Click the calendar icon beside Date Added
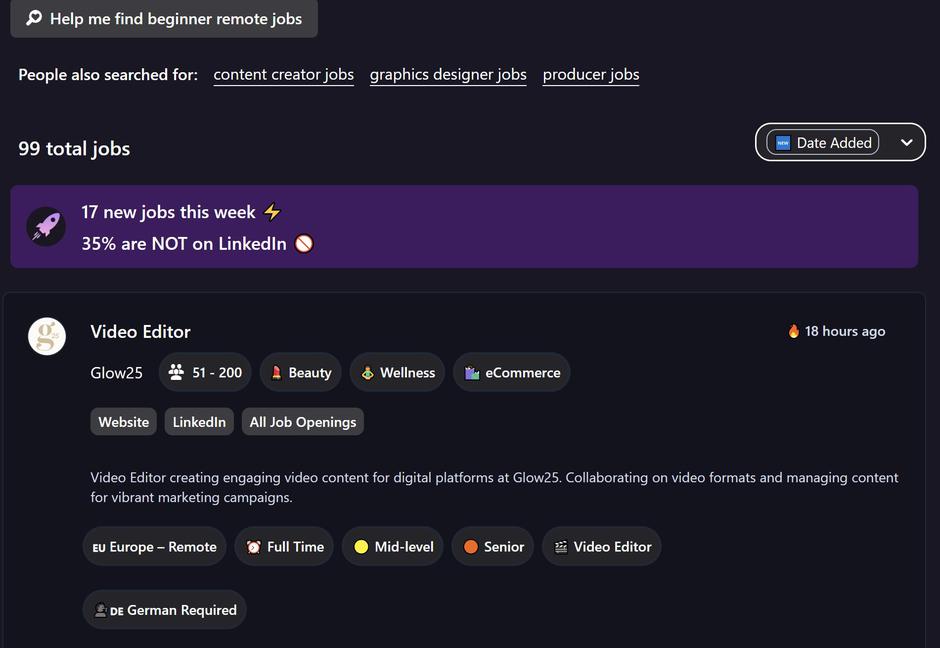The image size is (940, 648). (782, 142)
